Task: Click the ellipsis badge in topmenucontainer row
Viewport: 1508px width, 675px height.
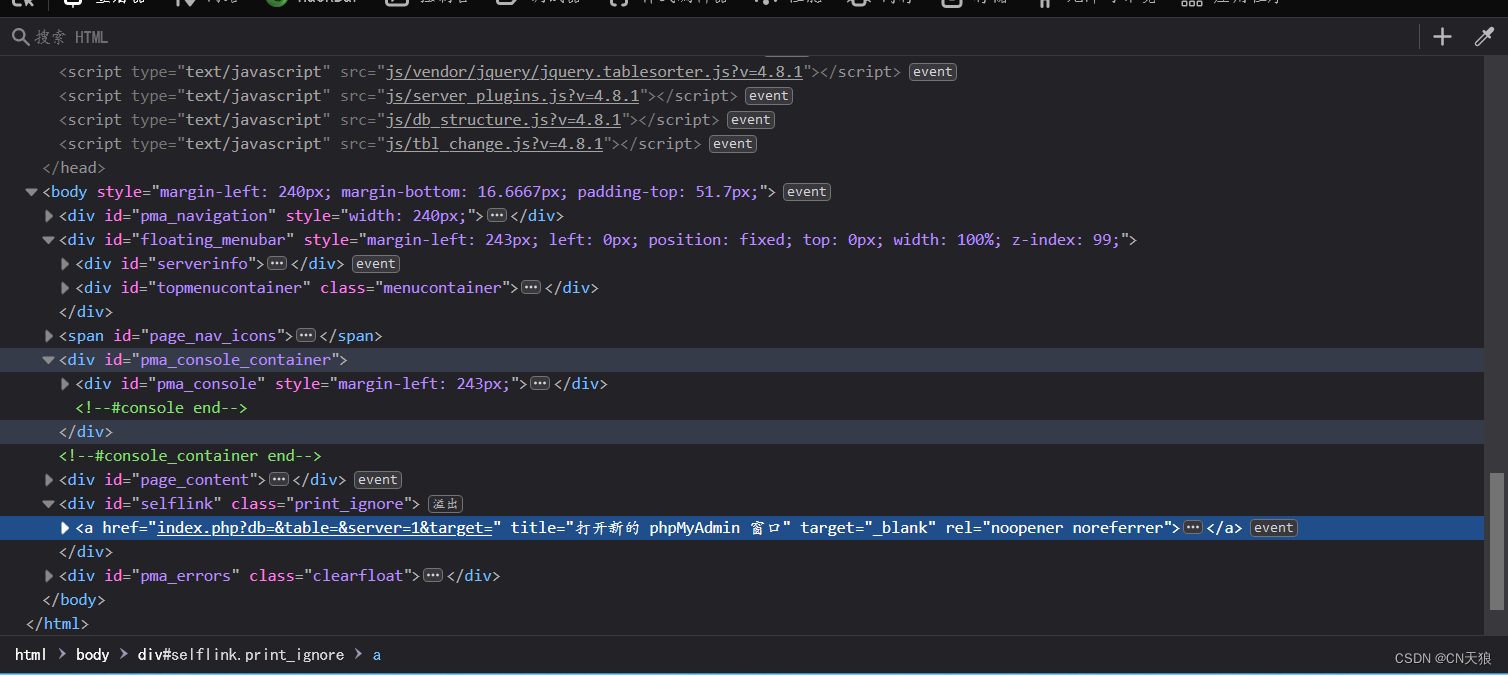Action: tap(531, 288)
